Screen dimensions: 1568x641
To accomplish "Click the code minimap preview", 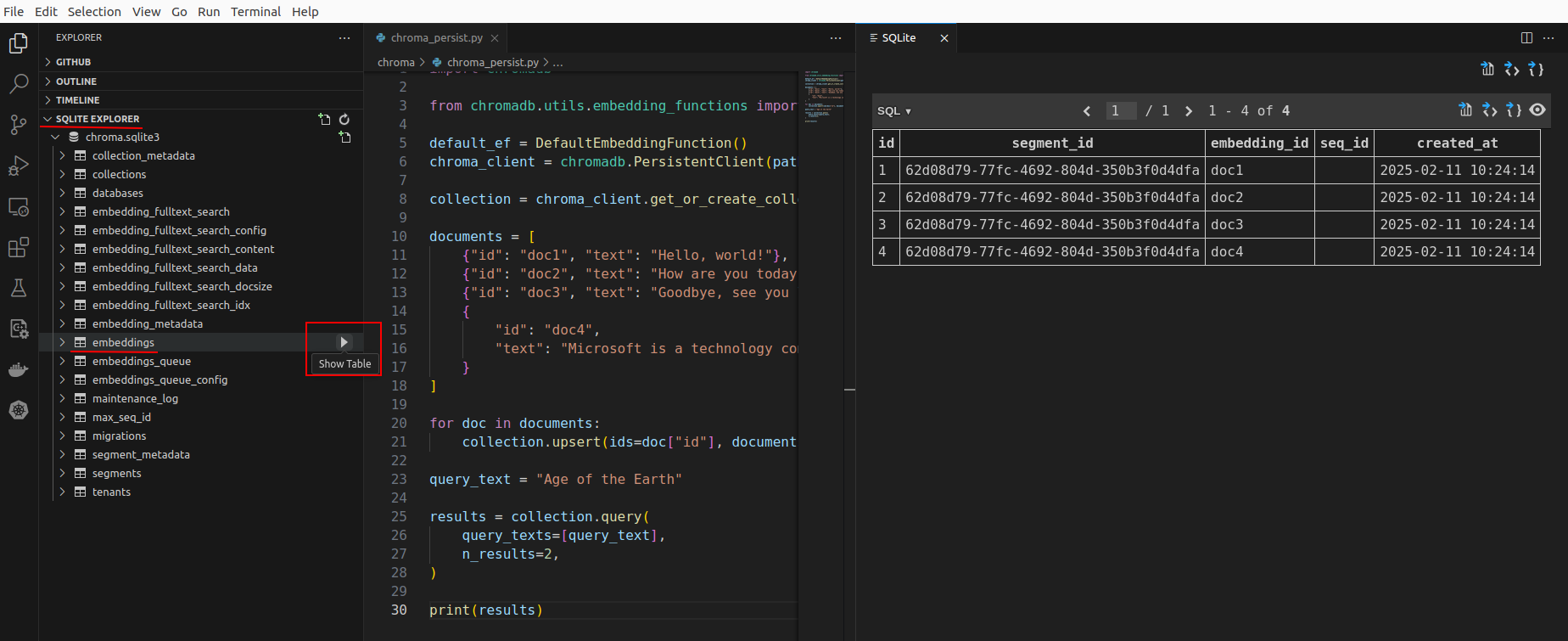I will point(823,96).
